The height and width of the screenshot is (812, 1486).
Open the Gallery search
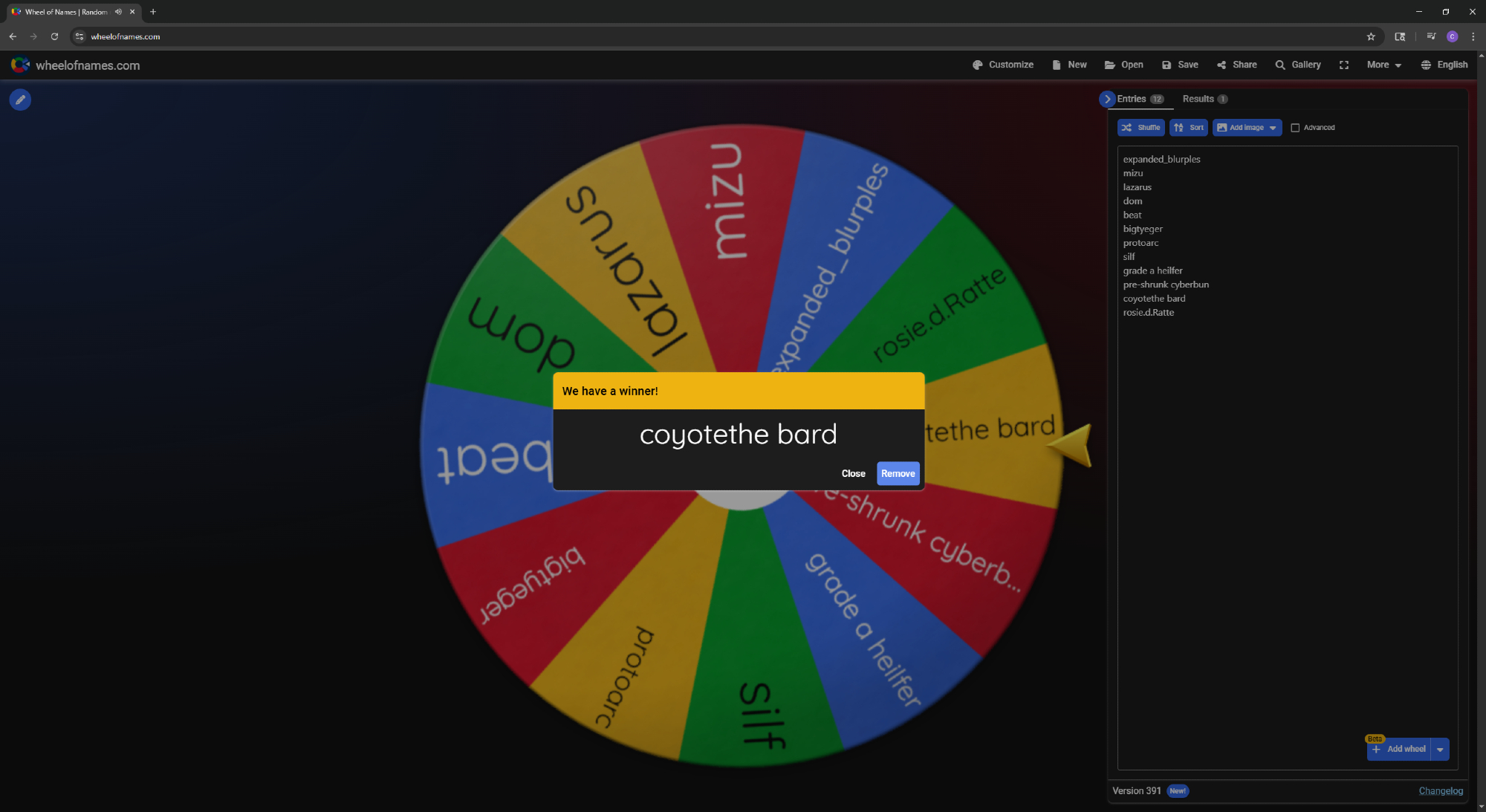[1297, 65]
